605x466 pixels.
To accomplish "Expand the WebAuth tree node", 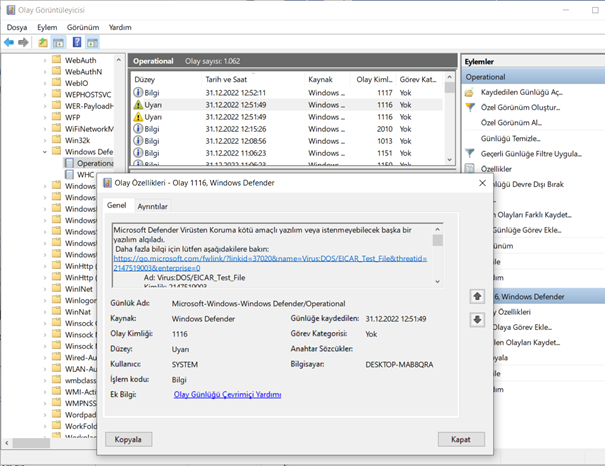I will 45,60.
